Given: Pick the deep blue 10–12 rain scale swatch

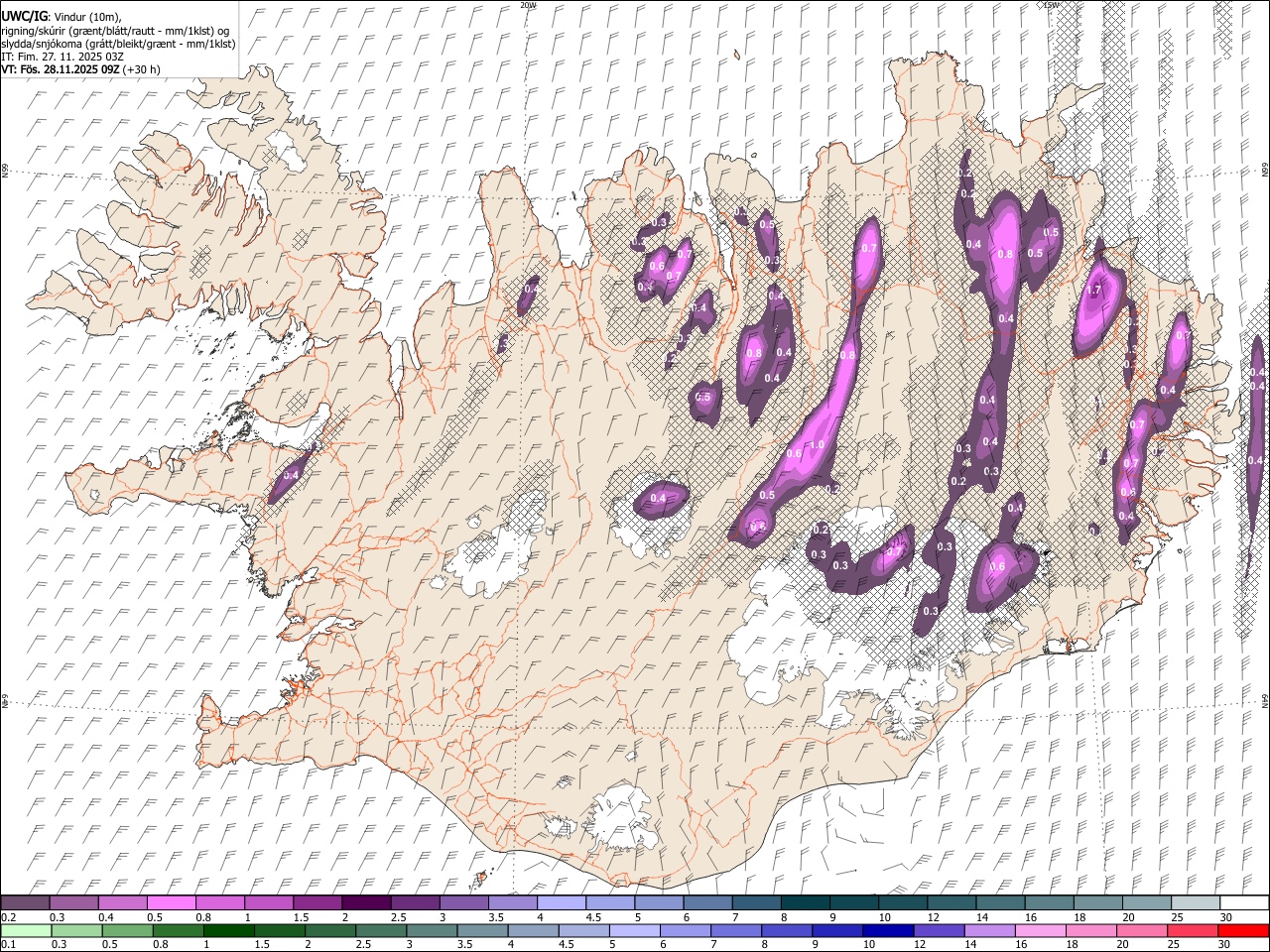Looking at the screenshot, I should (x=888, y=931).
